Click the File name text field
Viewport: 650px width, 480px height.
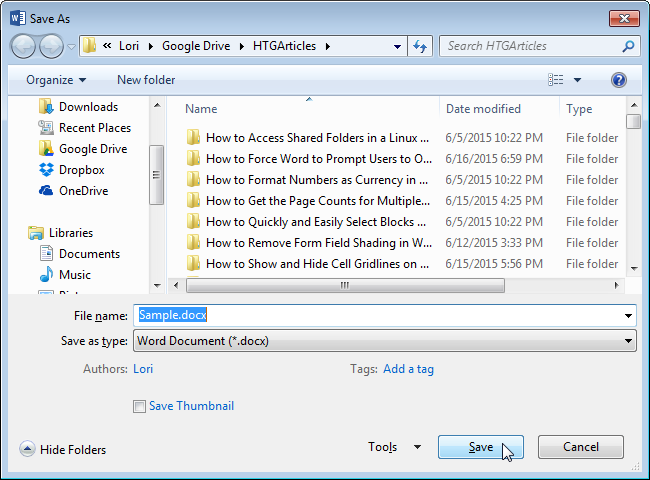(x=385, y=316)
